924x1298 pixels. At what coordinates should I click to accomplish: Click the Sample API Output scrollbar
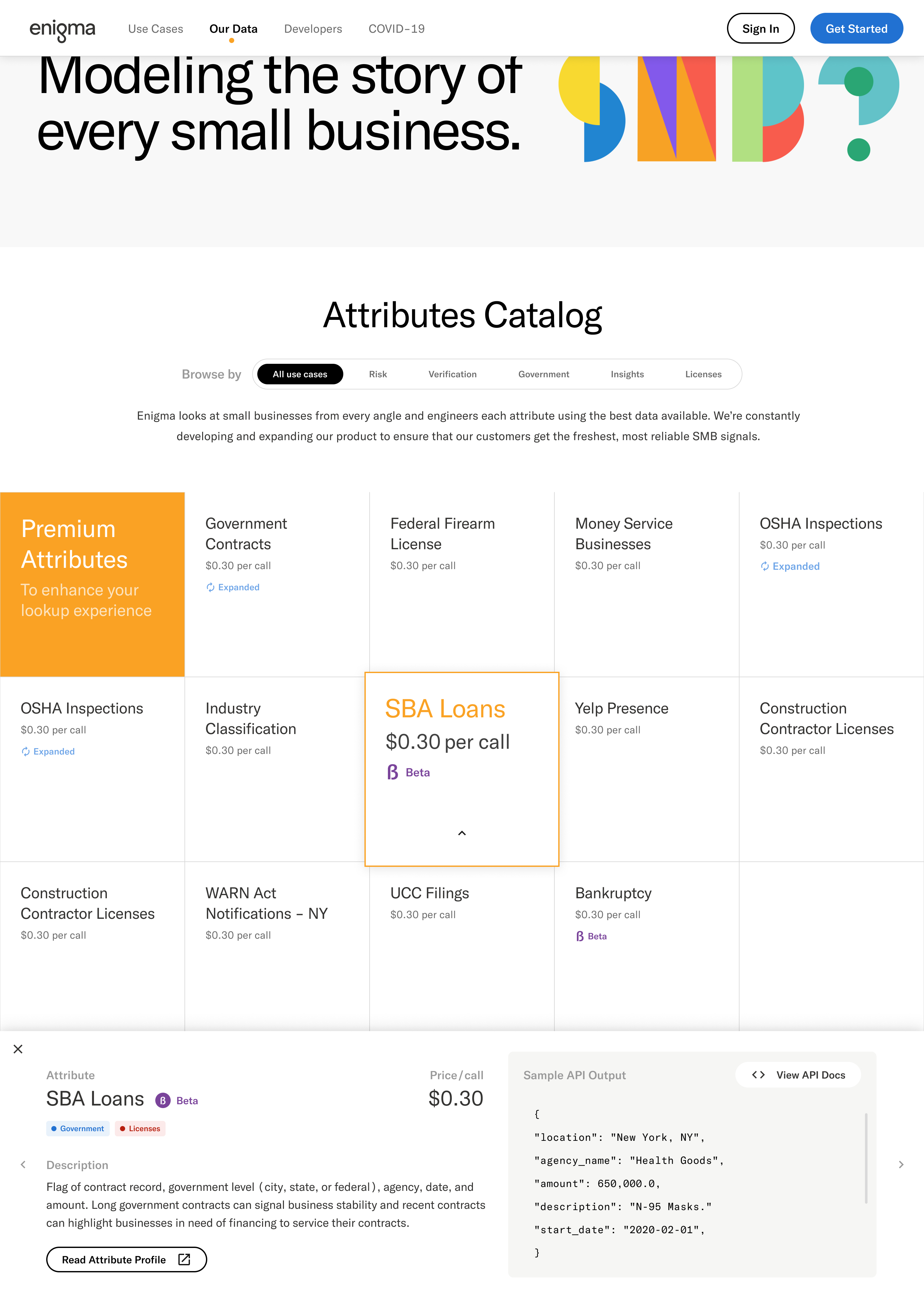pyautogui.click(x=866, y=1159)
